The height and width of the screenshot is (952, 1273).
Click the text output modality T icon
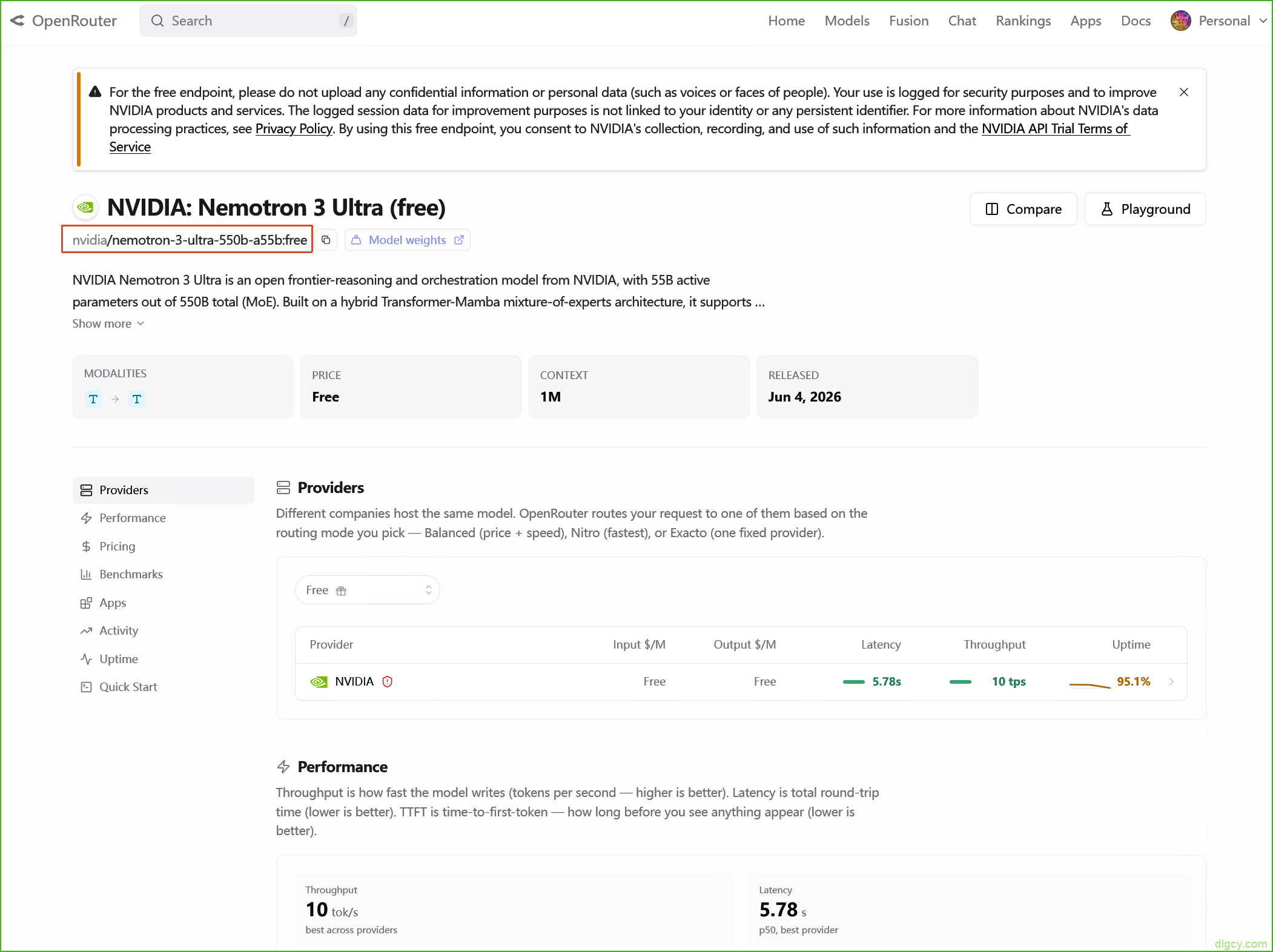coord(137,399)
